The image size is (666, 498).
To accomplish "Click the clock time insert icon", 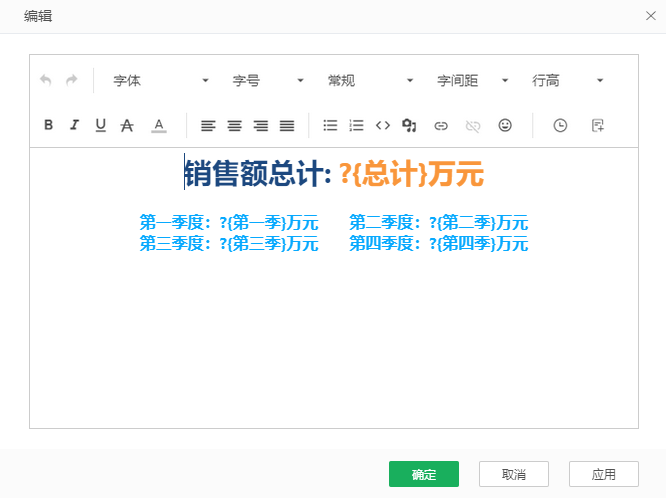I will (560, 125).
